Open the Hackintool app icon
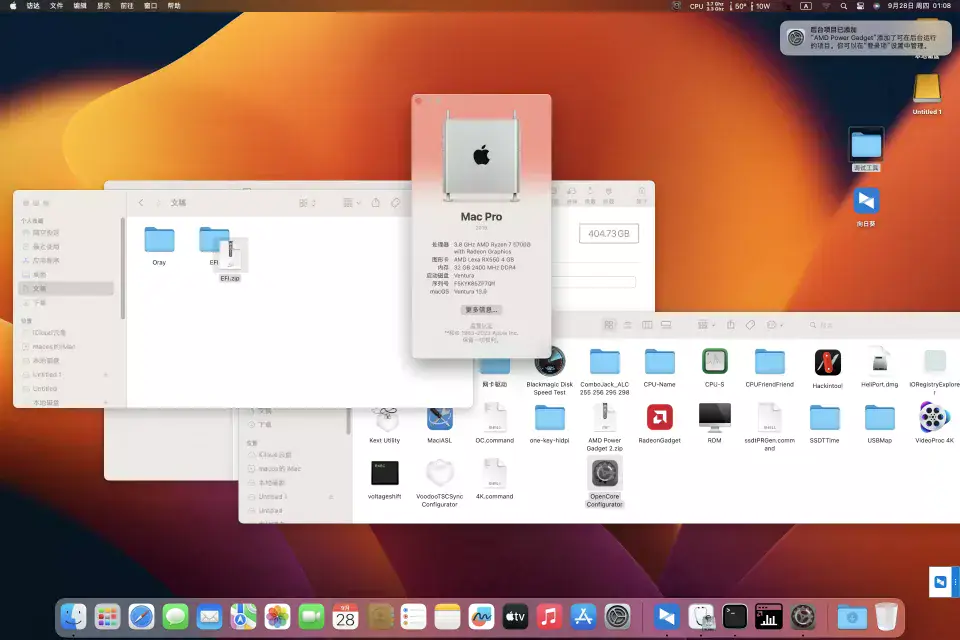 (828, 363)
